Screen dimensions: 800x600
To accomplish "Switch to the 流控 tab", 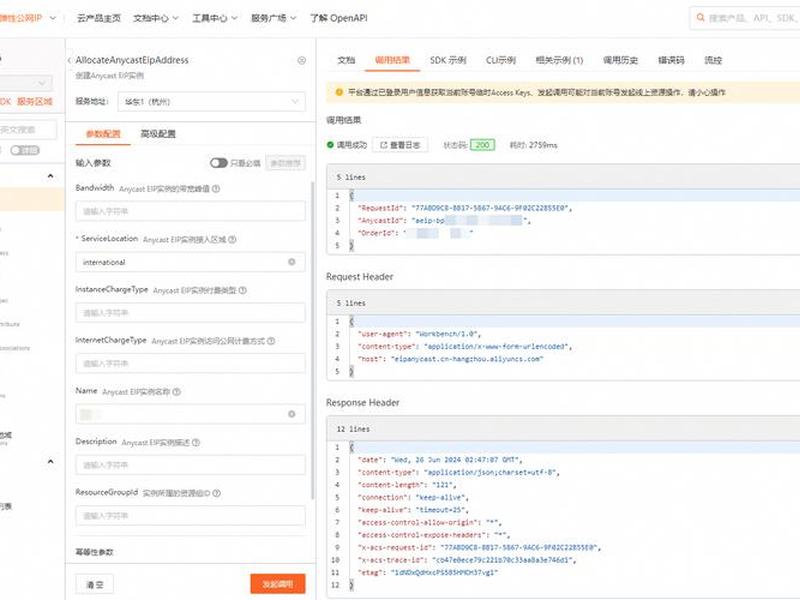I will [713, 60].
